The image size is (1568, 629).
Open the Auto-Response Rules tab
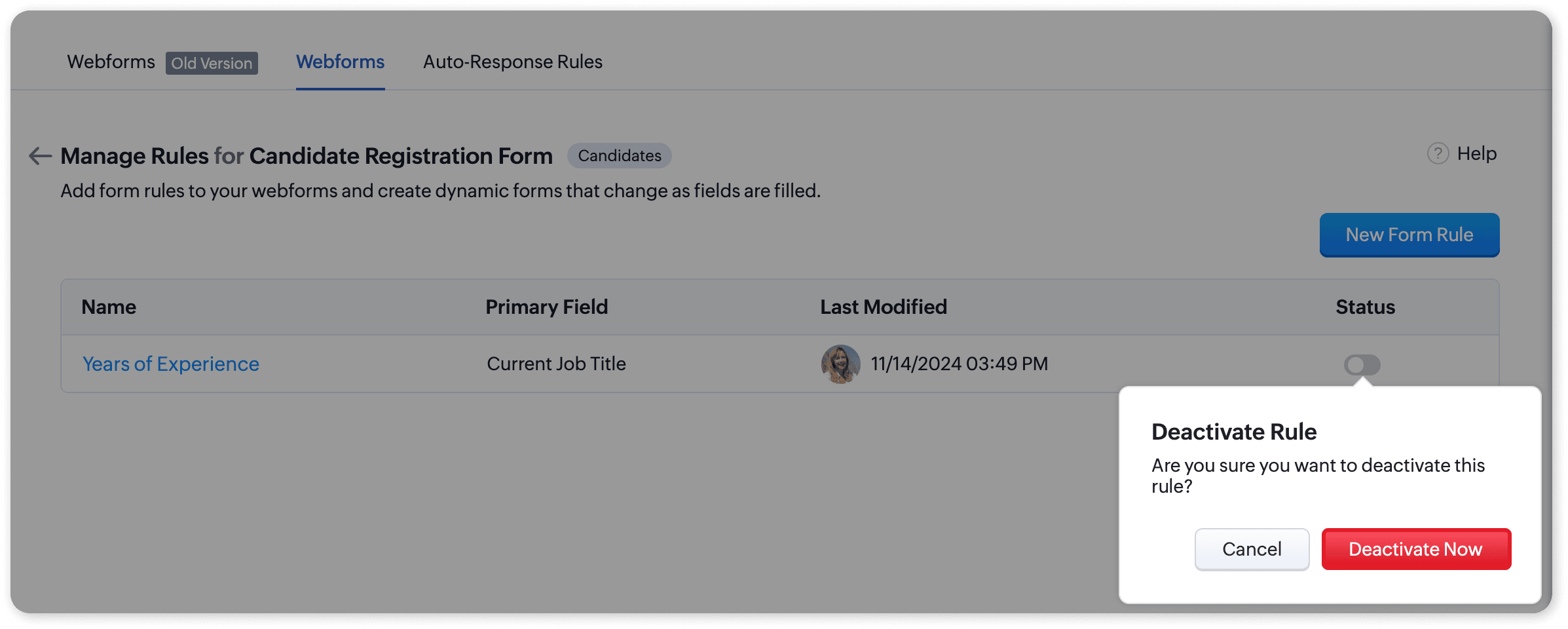coord(512,62)
